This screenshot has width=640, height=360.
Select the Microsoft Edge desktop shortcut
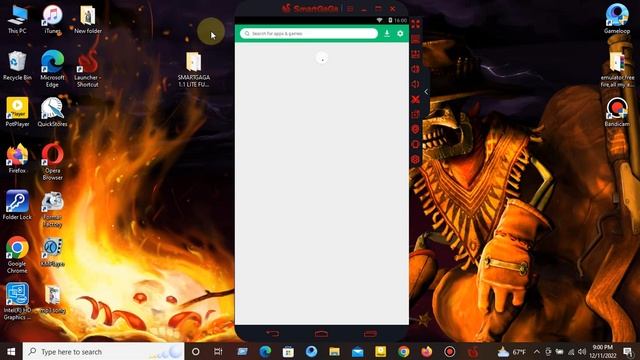(52, 69)
